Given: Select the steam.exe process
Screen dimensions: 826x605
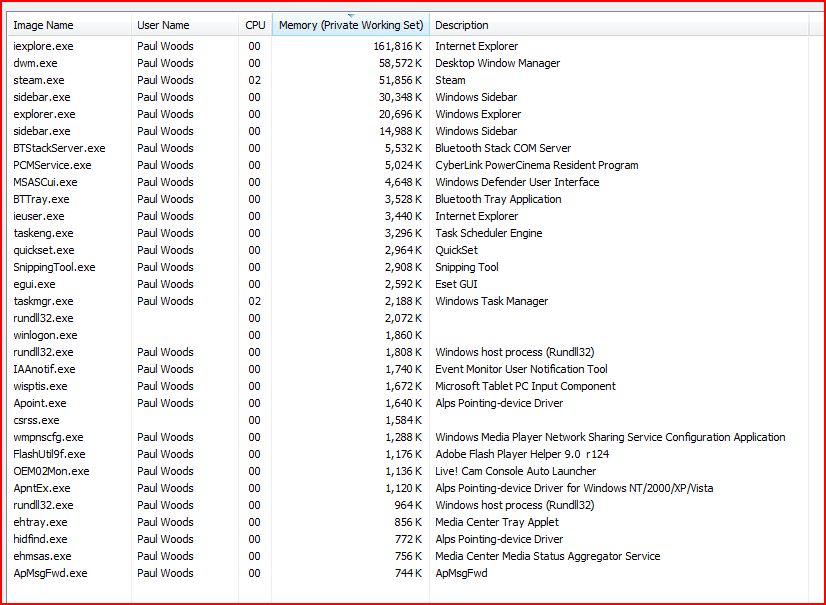Looking at the screenshot, I should (x=38, y=80).
